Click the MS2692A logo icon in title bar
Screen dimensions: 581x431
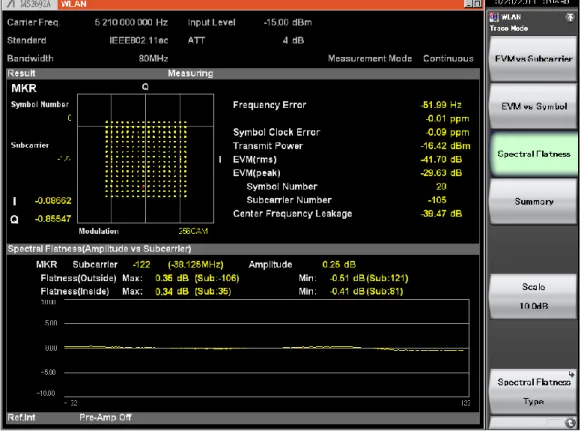(x=11, y=4)
